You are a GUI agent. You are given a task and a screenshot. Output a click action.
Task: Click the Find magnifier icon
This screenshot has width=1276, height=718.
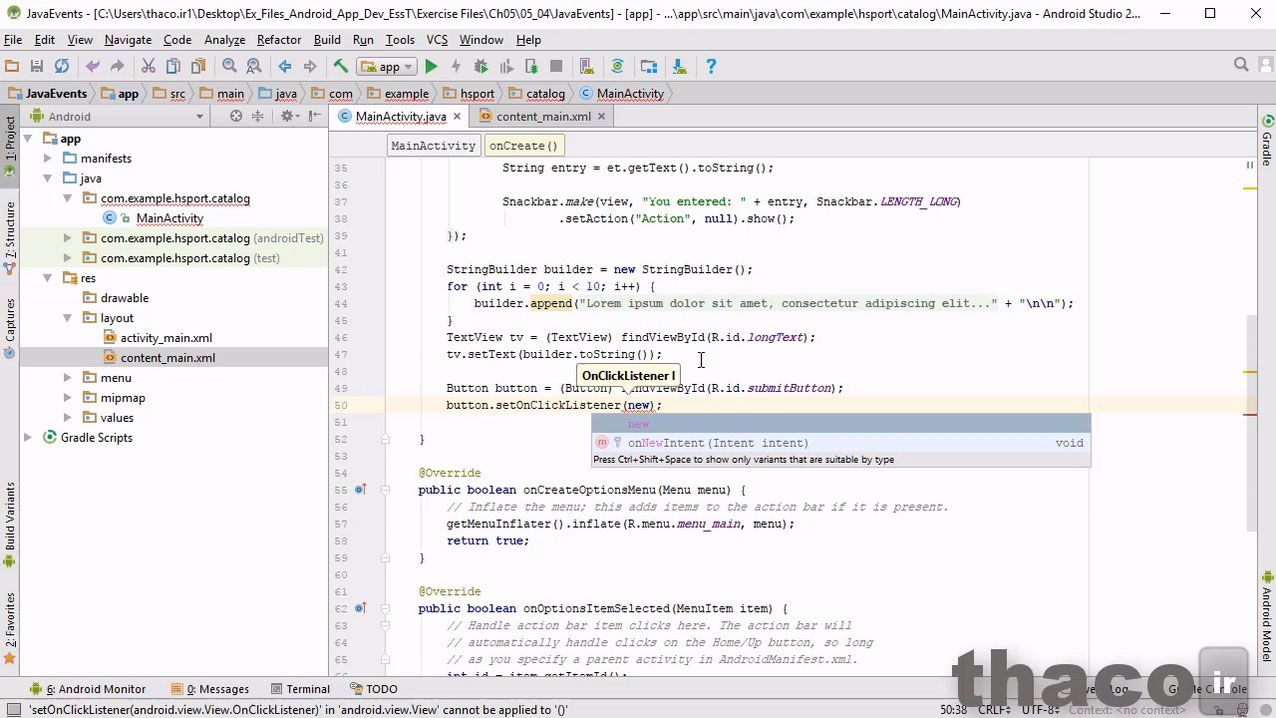pyautogui.click(x=229, y=66)
